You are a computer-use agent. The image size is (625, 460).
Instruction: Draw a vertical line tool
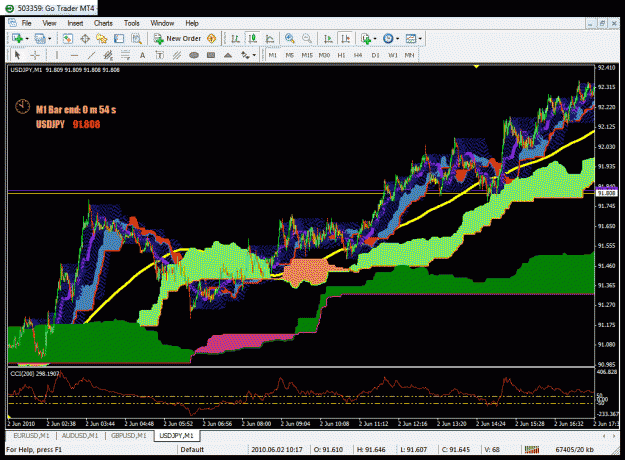(57, 55)
